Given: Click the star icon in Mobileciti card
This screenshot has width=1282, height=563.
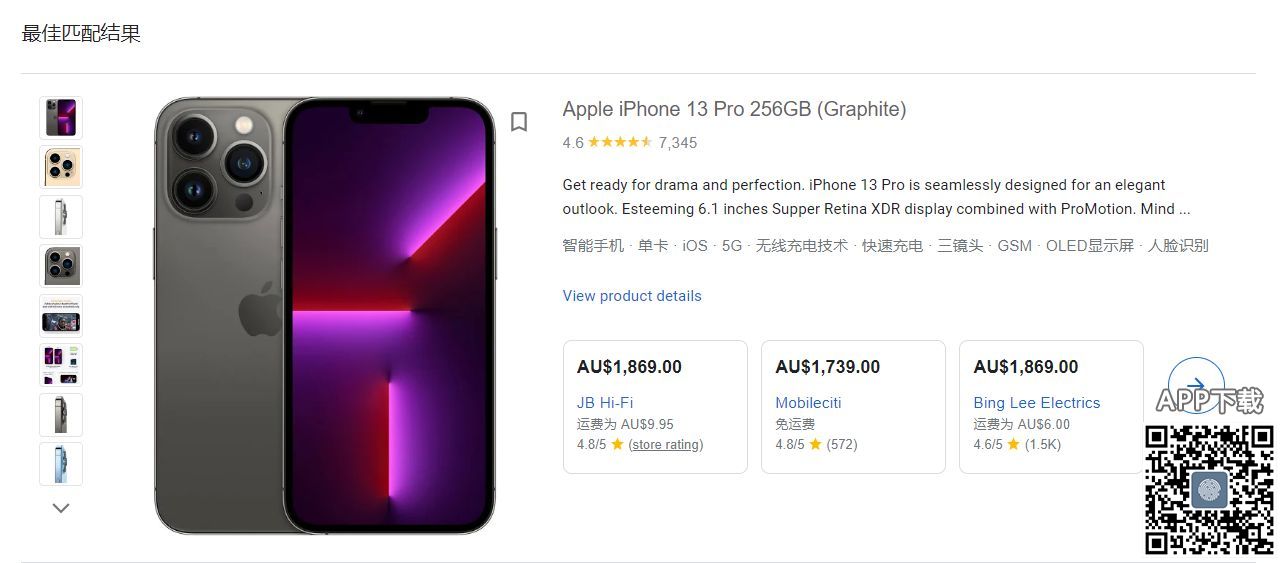Looking at the screenshot, I should (x=815, y=444).
